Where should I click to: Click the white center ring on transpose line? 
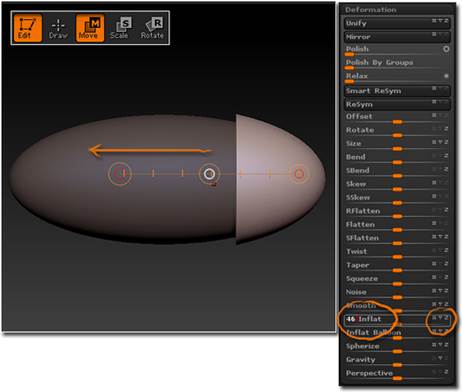(x=209, y=174)
